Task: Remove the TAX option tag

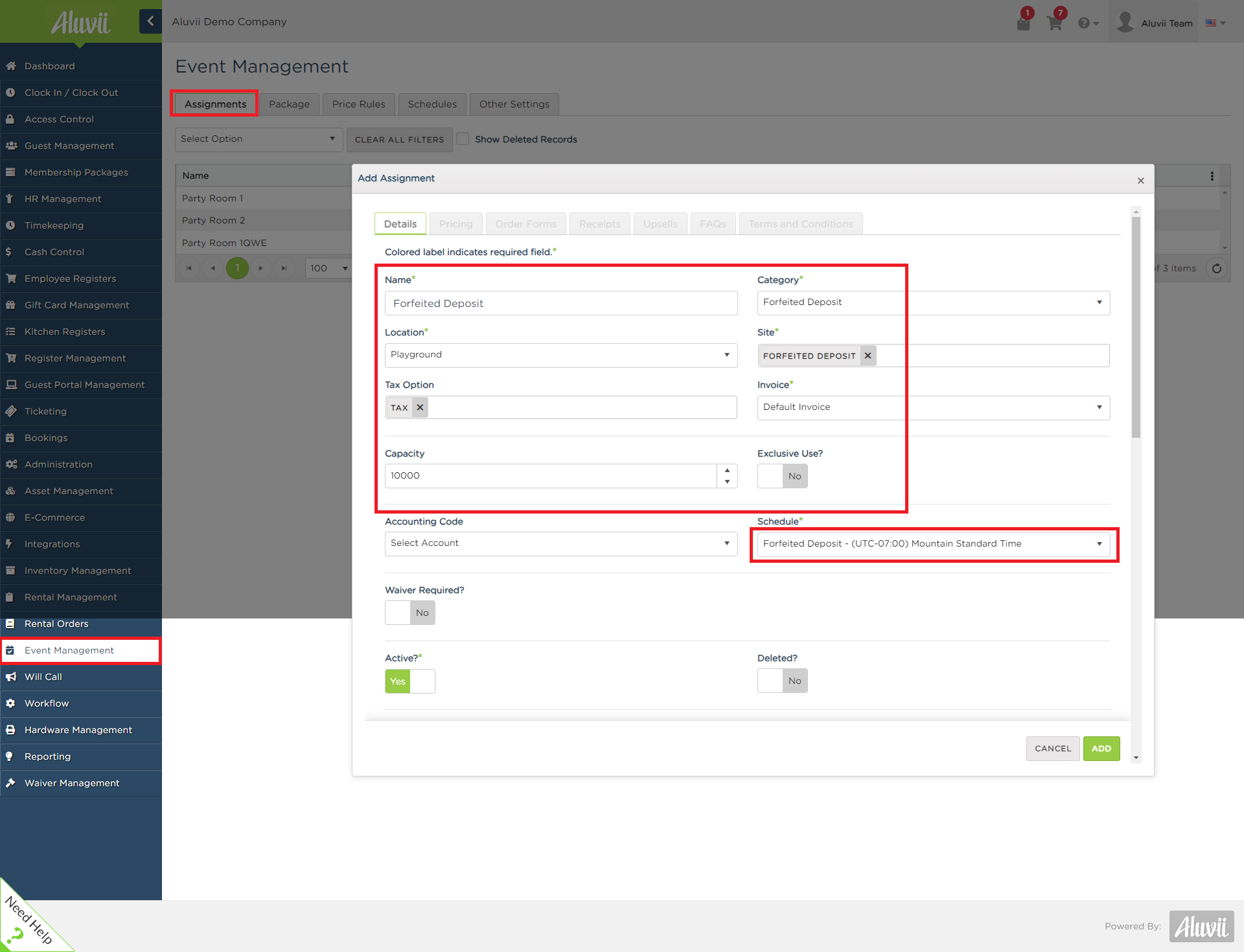Action: [x=420, y=407]
